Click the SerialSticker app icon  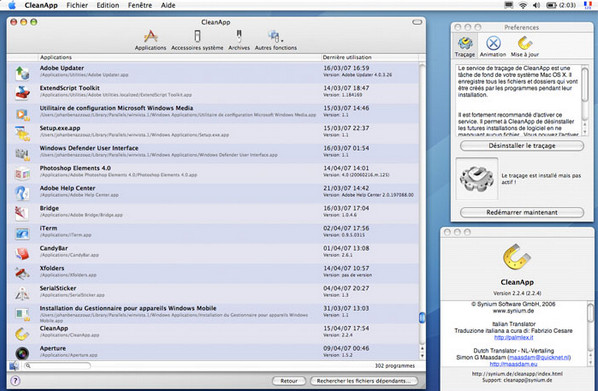tap(22, 293)
